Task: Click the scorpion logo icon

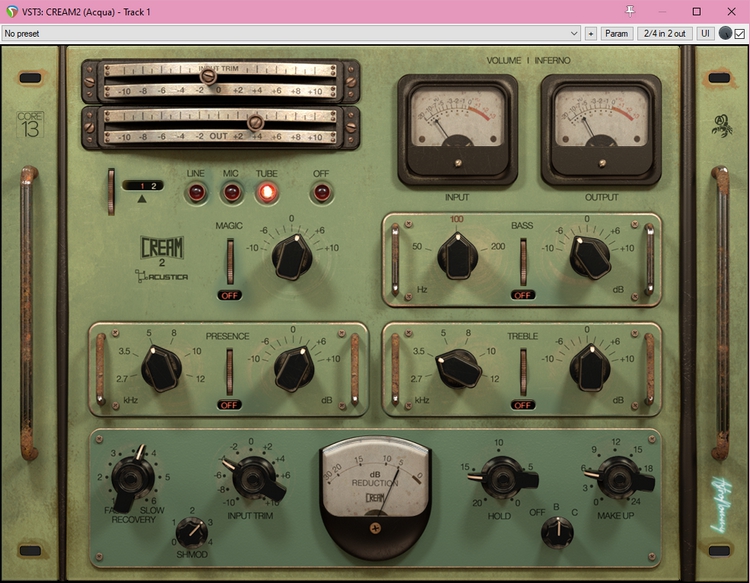Action: [x=721, y=125]
